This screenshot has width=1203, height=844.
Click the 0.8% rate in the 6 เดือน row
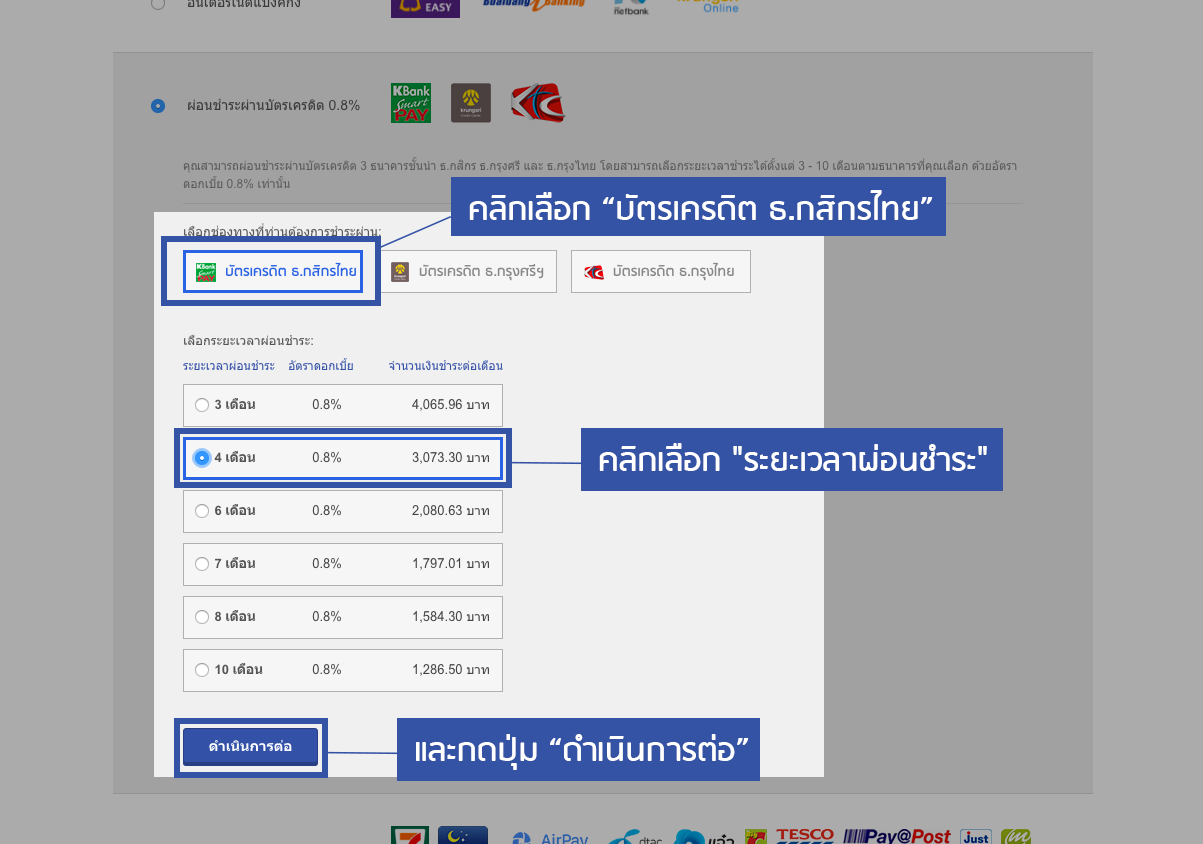click(x=327, y=511)
